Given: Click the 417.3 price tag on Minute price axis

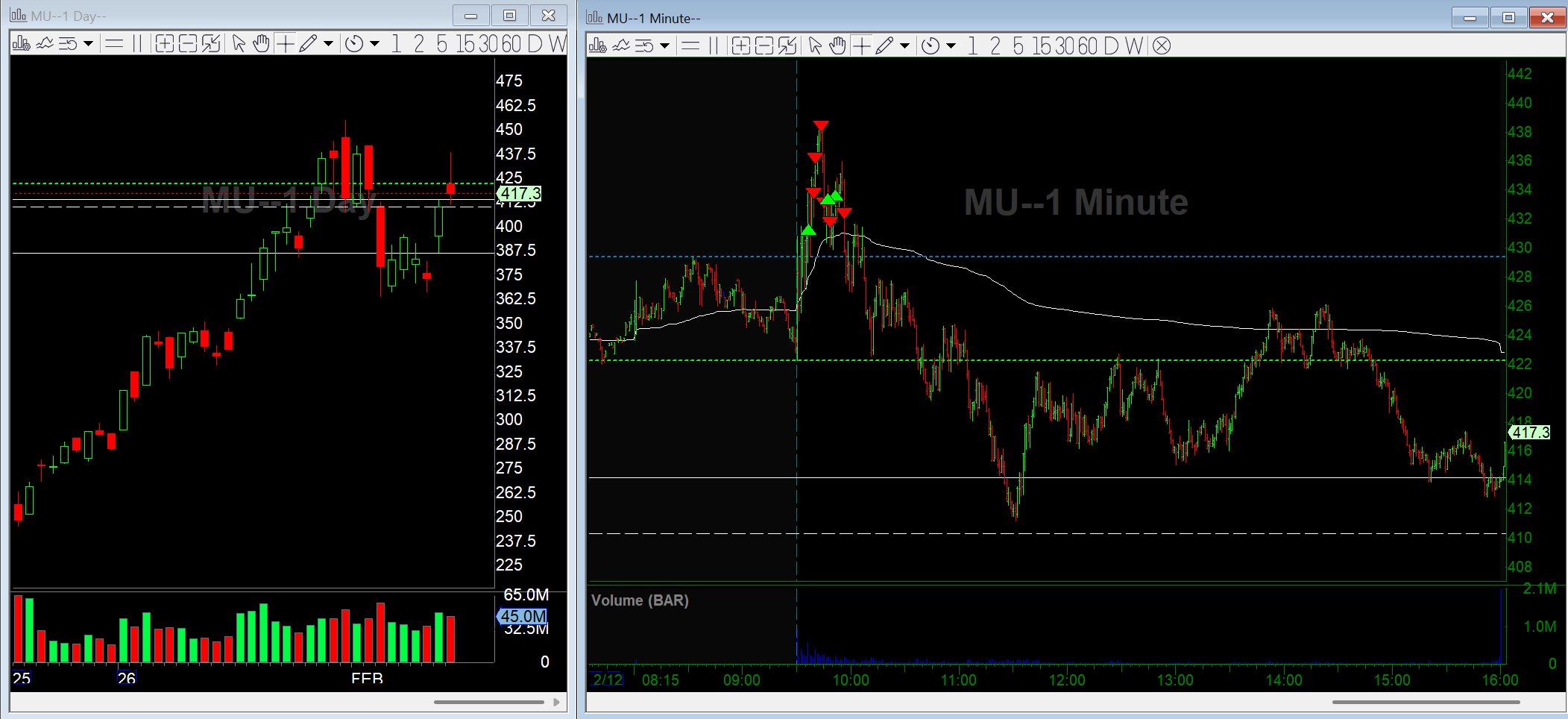Looking at the screenshot, I should (1529, 433).
